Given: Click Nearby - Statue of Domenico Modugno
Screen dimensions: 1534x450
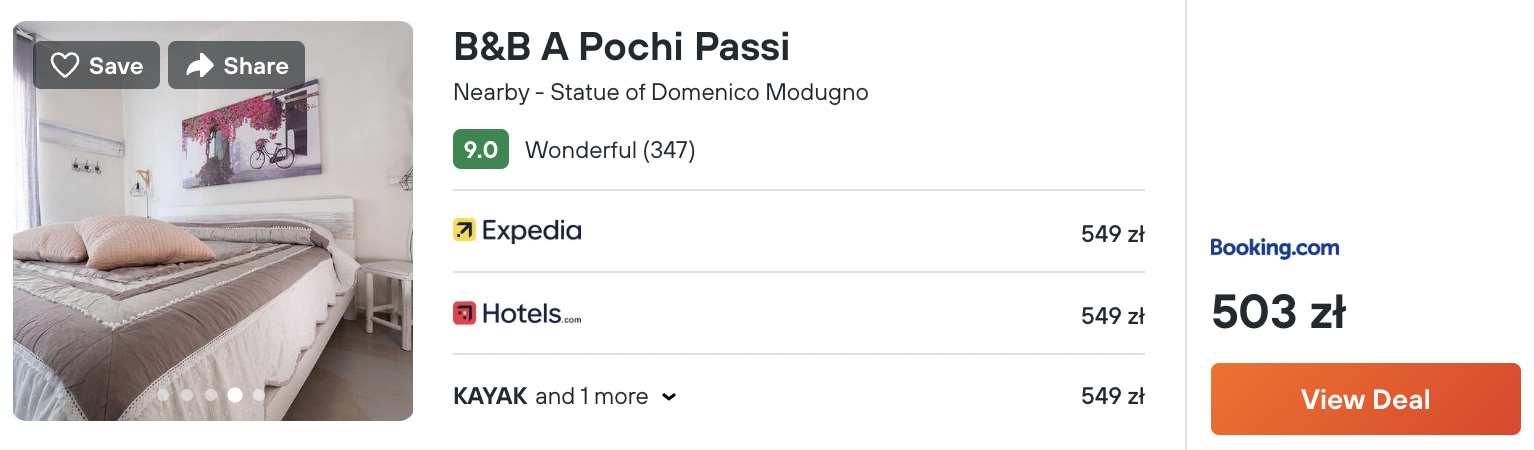Looking at the screenshot, I should click(x=661, y=93).
